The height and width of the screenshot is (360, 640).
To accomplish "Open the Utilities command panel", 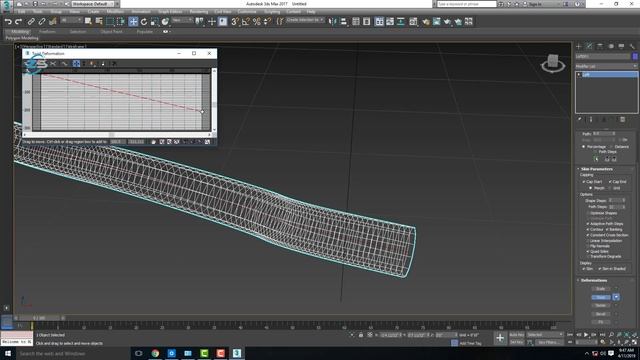I will click(x=632, y=46).
